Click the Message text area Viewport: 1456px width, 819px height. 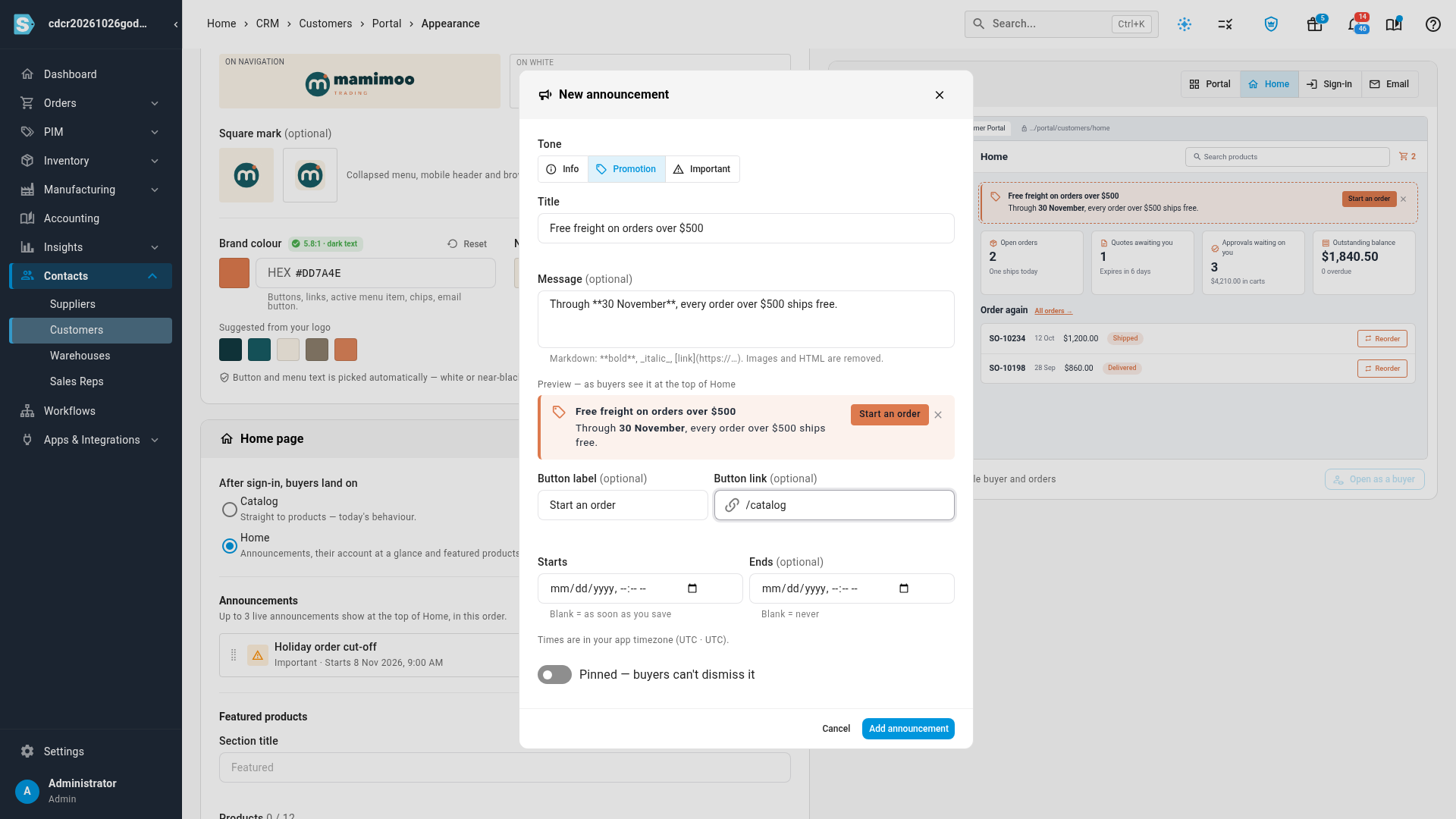(746, 319)
